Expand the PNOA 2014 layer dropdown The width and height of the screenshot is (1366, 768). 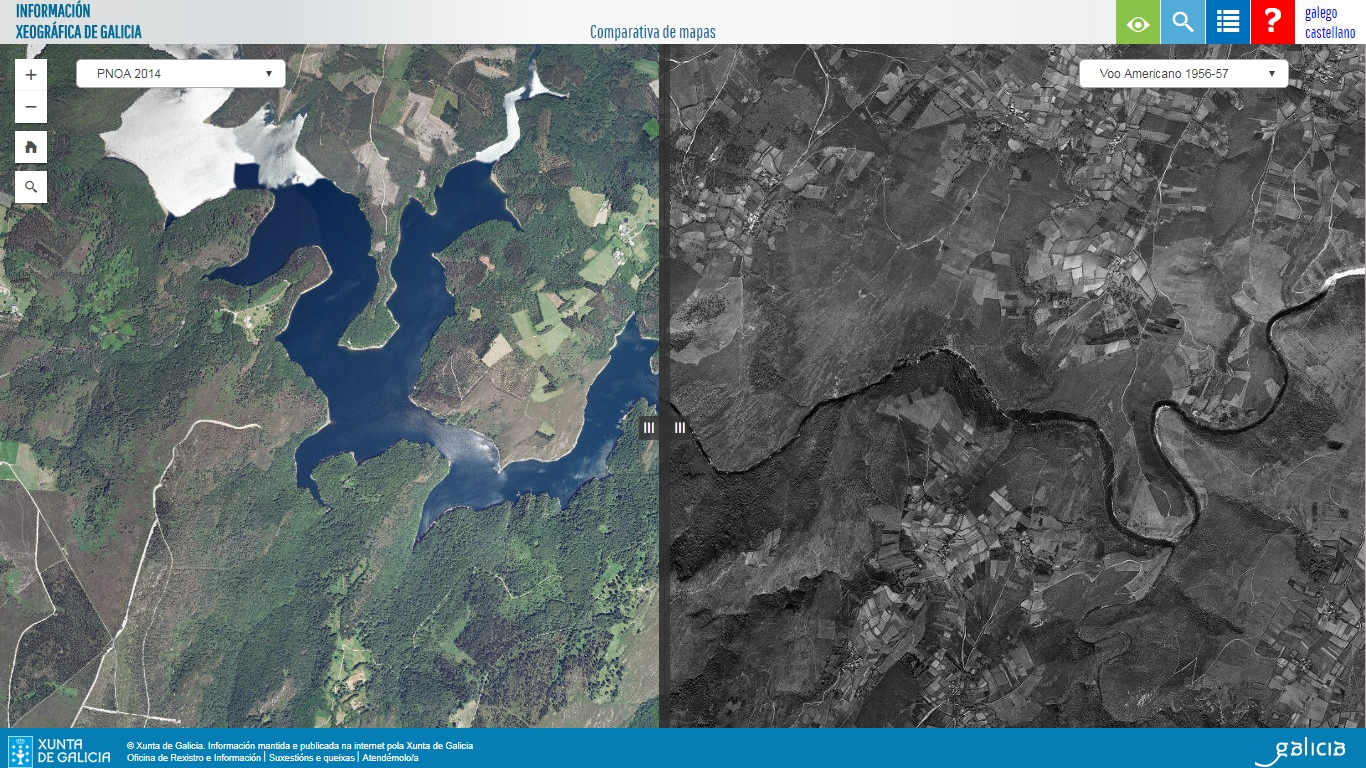[x=181, y=74]
